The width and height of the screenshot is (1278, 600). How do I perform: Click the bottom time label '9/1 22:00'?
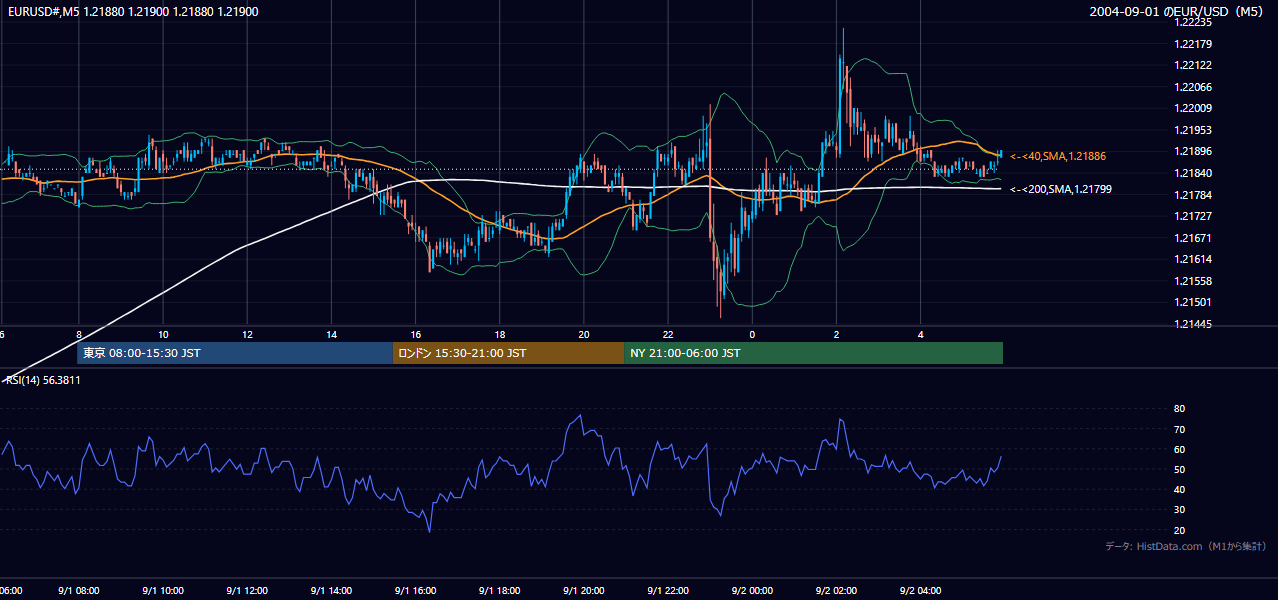(x=667, y=591)
